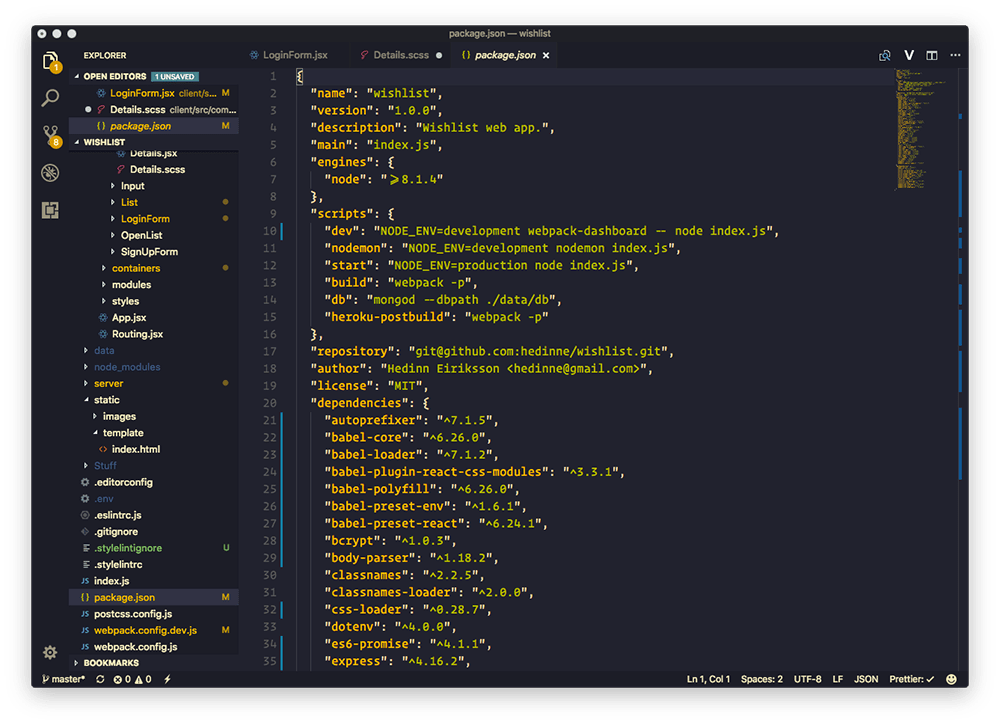This screenshot has height=725, width=1000.
Task: Open package.json in Open Editors list
Action: [153, 126]
